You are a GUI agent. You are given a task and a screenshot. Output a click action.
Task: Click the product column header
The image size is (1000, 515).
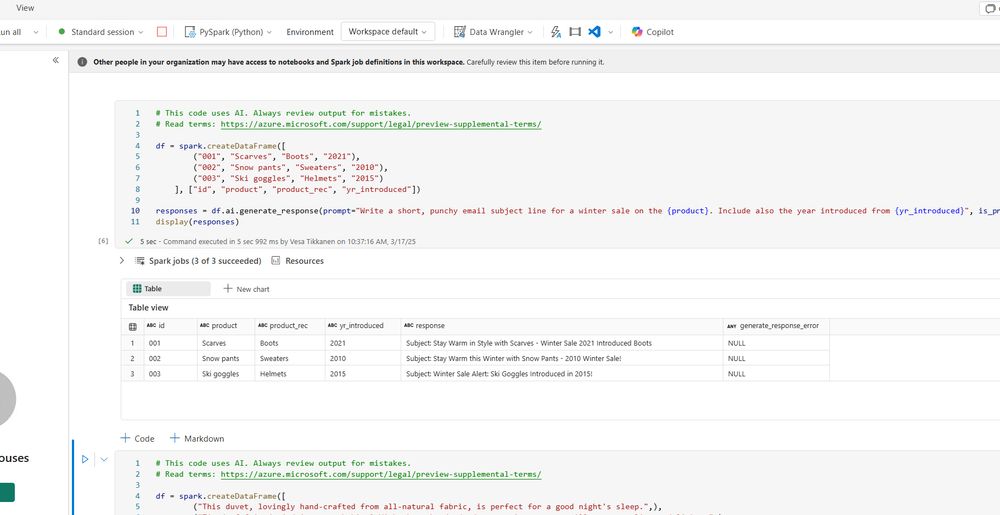click(226, 326)
